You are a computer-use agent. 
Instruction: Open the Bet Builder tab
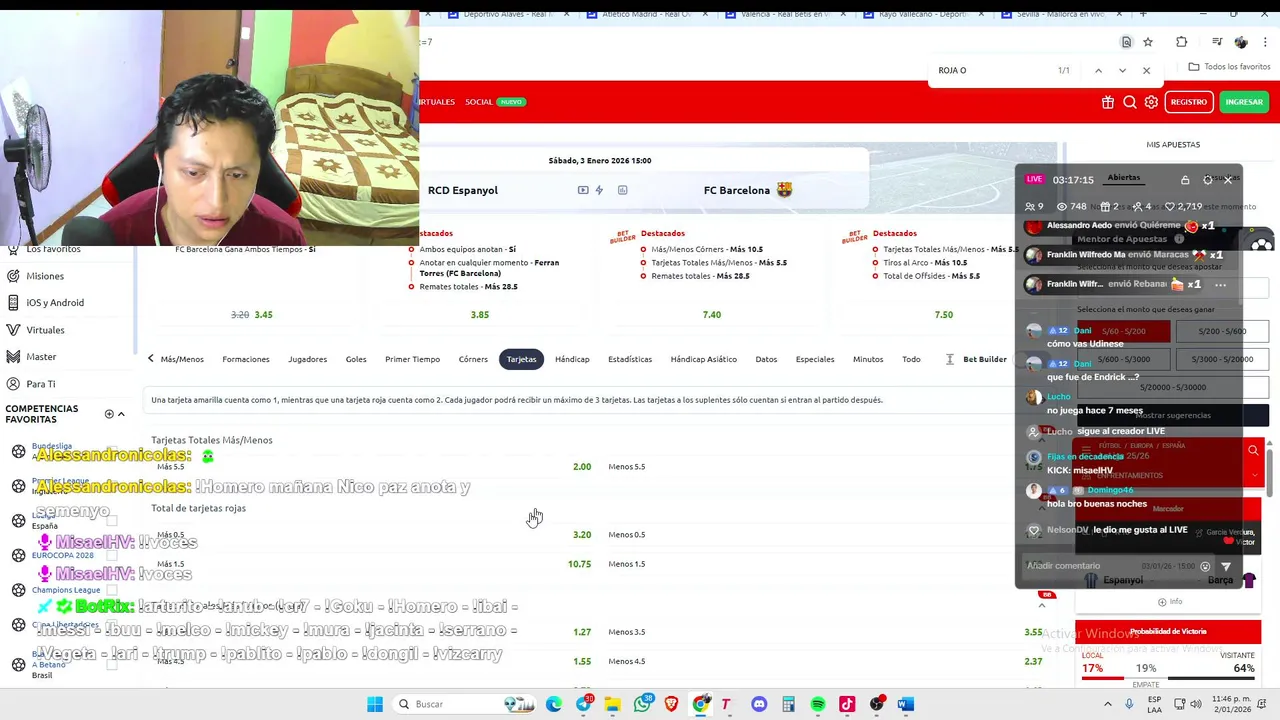click(985, 359)
